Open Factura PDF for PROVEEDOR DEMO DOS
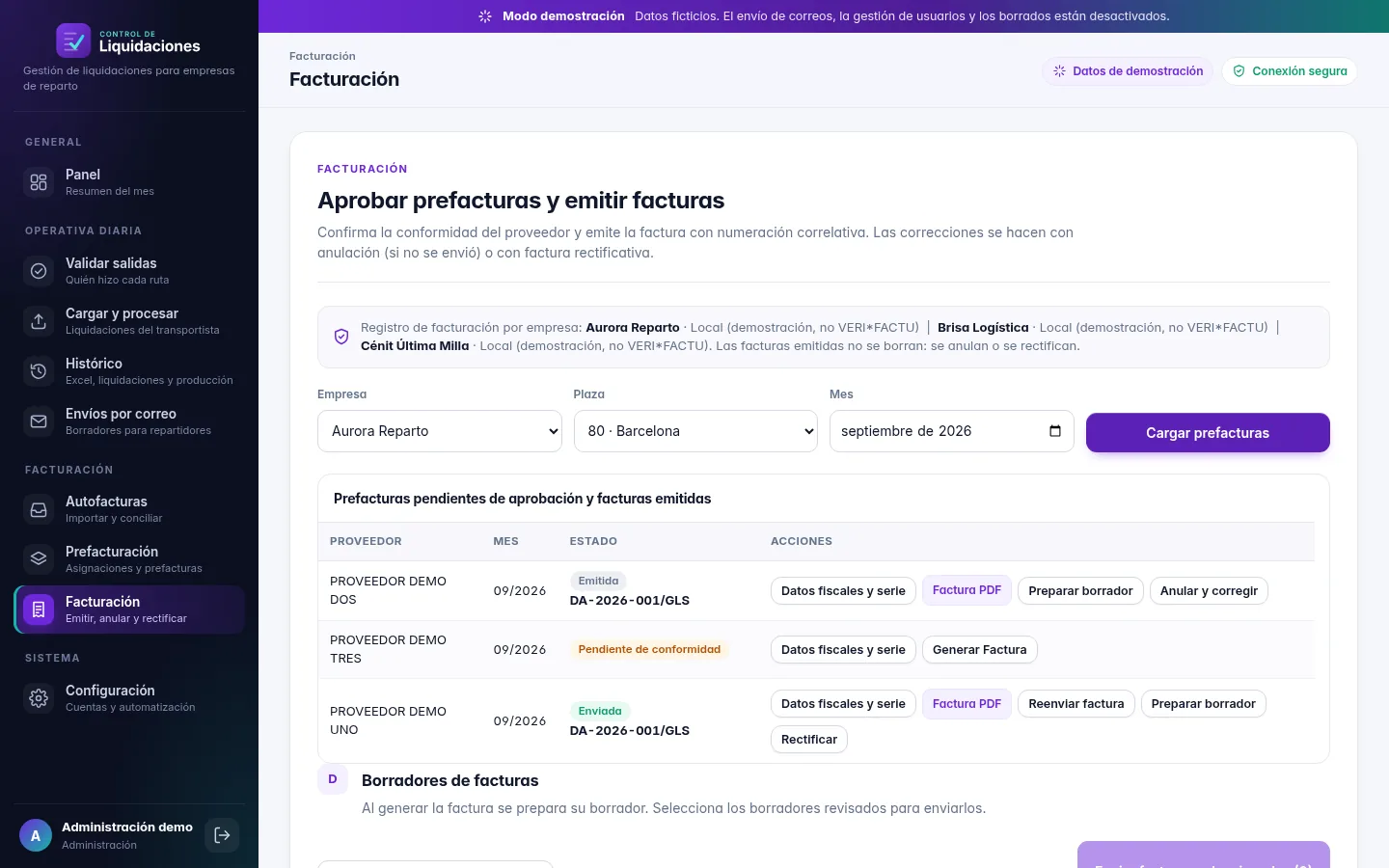The width and height of the screenshot is (1389, 868). 967,590
